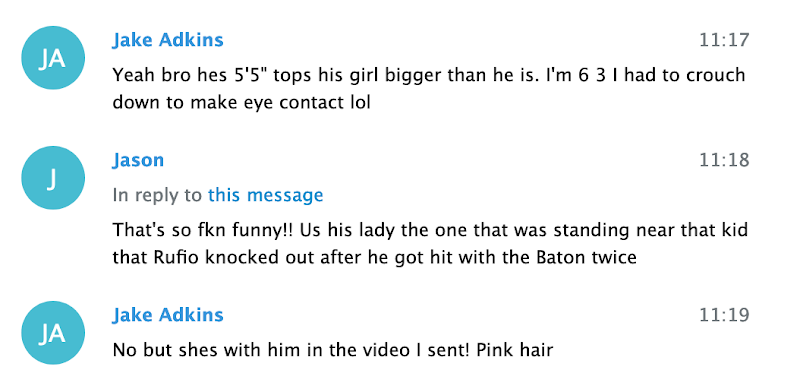Click the 11:17 timestamp
Image resolution: width=800 pixels, height=389 pixels.
(724, 40)
